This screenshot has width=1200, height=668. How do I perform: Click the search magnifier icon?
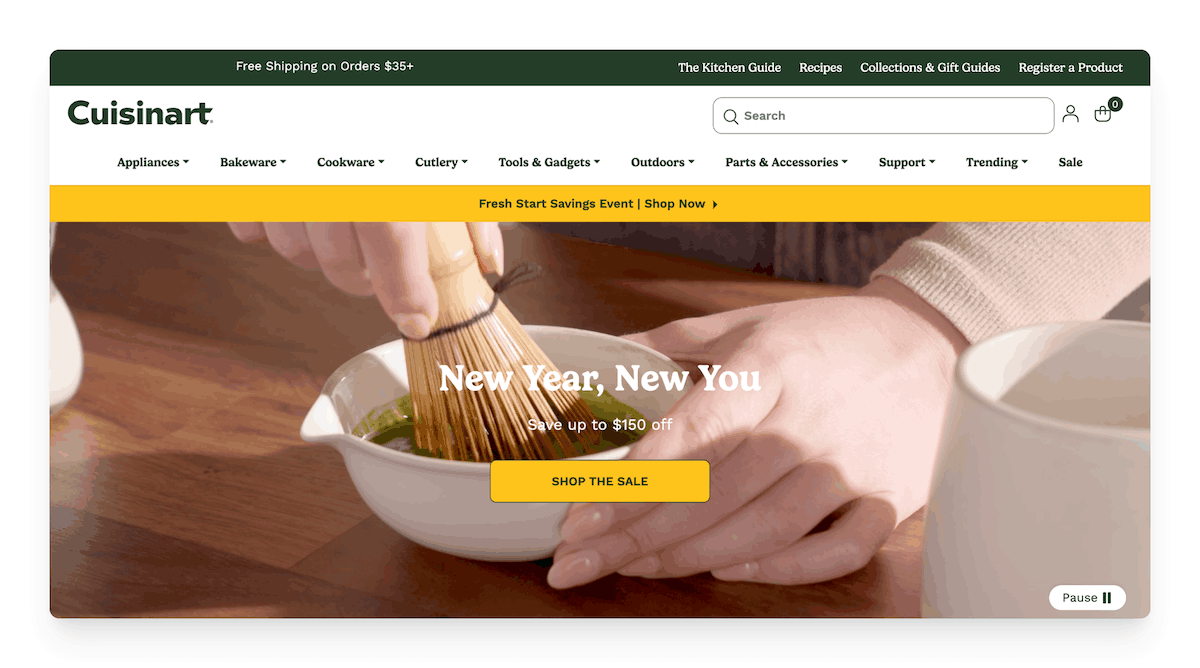[731, 117]
